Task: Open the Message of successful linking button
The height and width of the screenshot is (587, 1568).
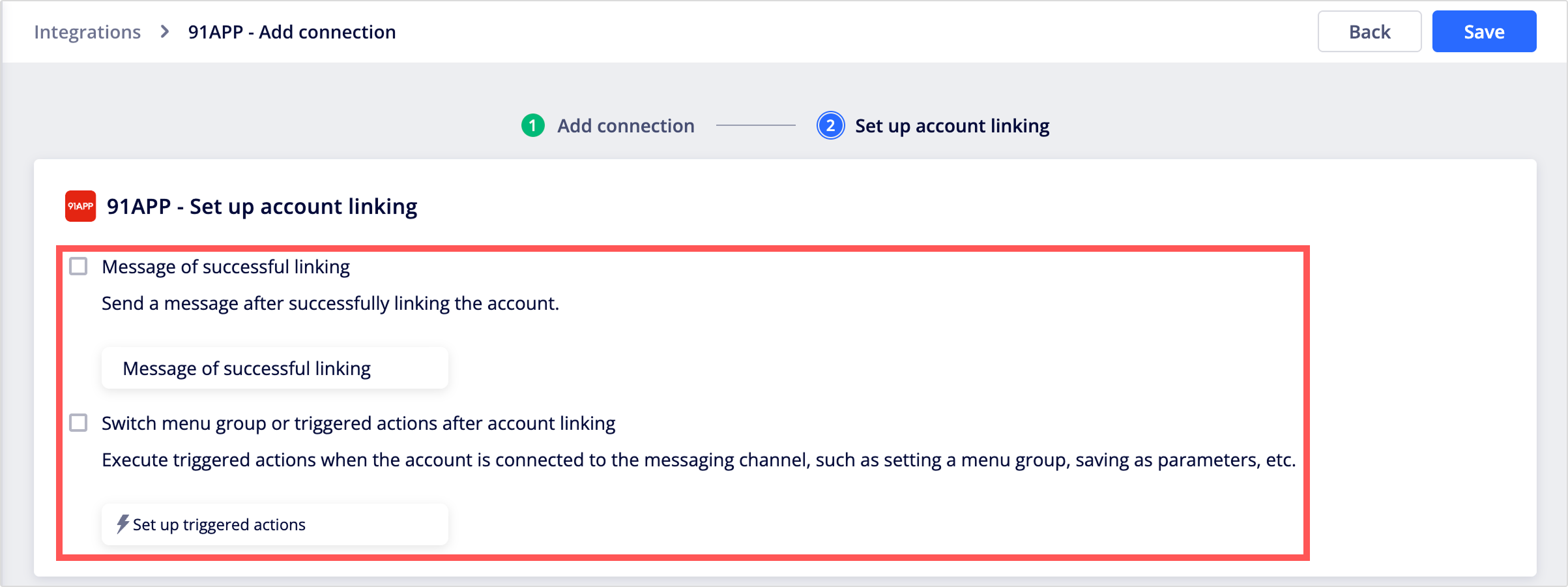Action: pyautogui.click(x=274, y=368)
